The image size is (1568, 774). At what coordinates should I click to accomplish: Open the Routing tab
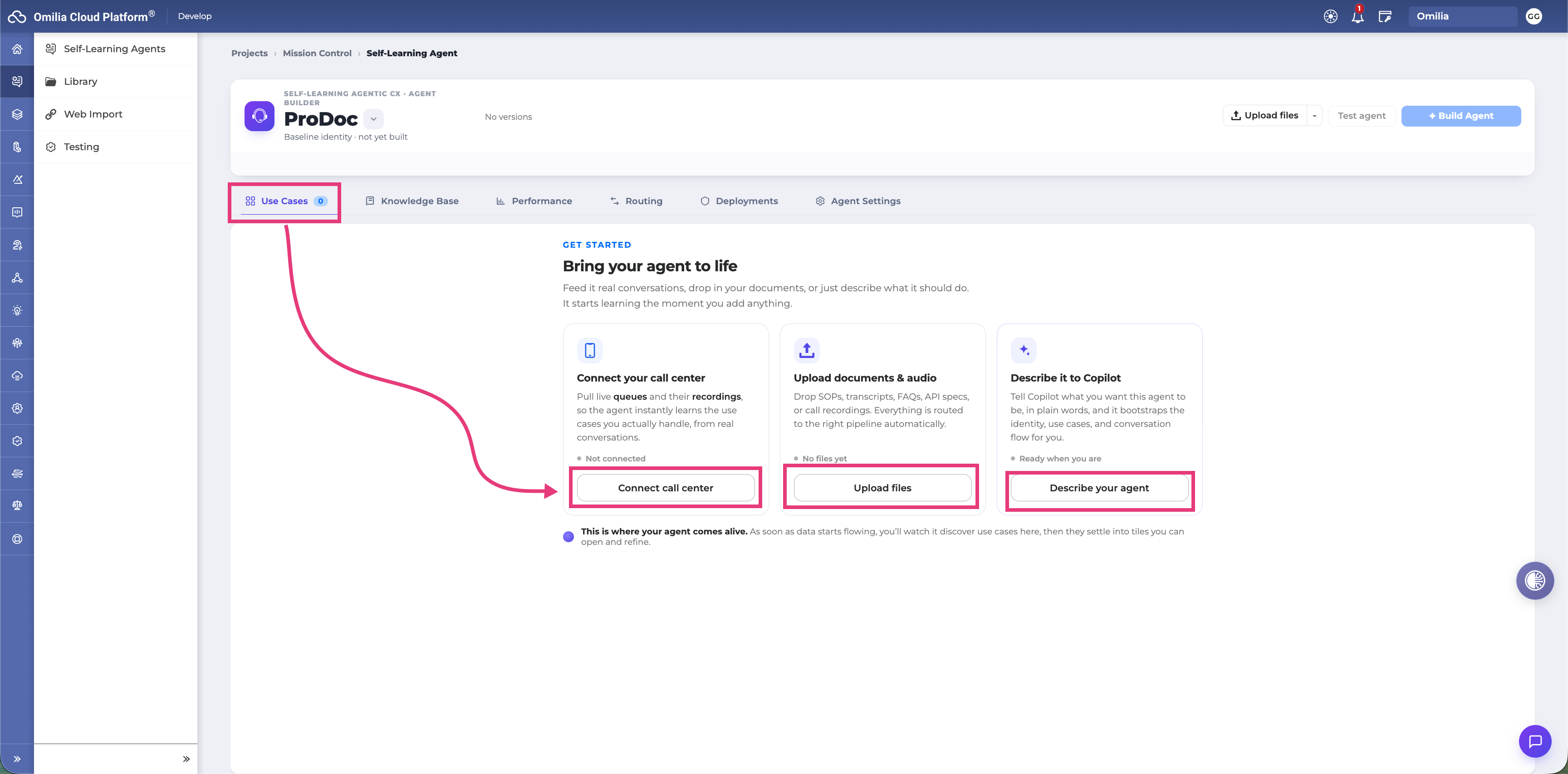636,201
